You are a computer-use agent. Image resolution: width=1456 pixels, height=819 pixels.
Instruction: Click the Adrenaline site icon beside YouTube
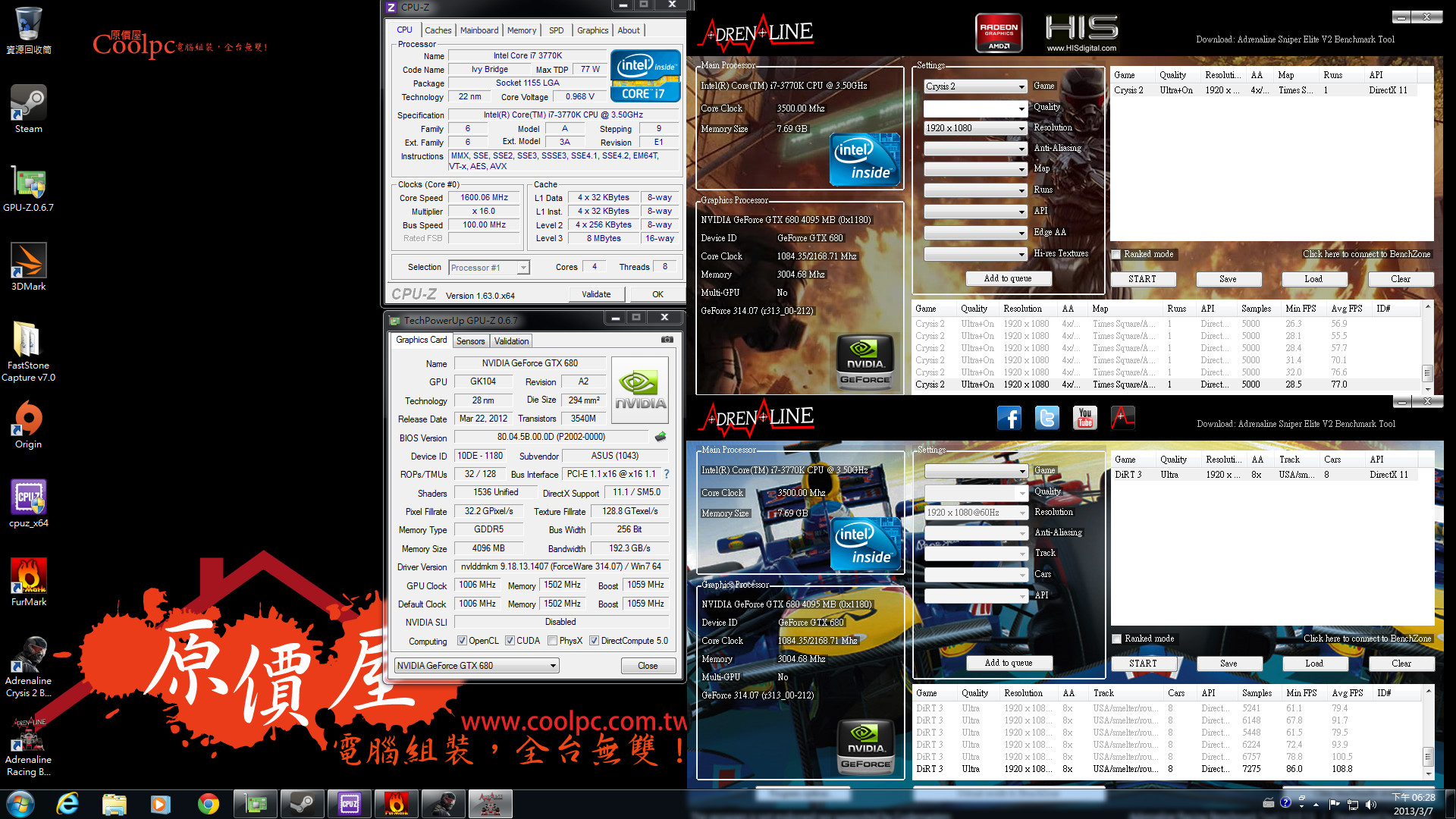(1122, 417)
